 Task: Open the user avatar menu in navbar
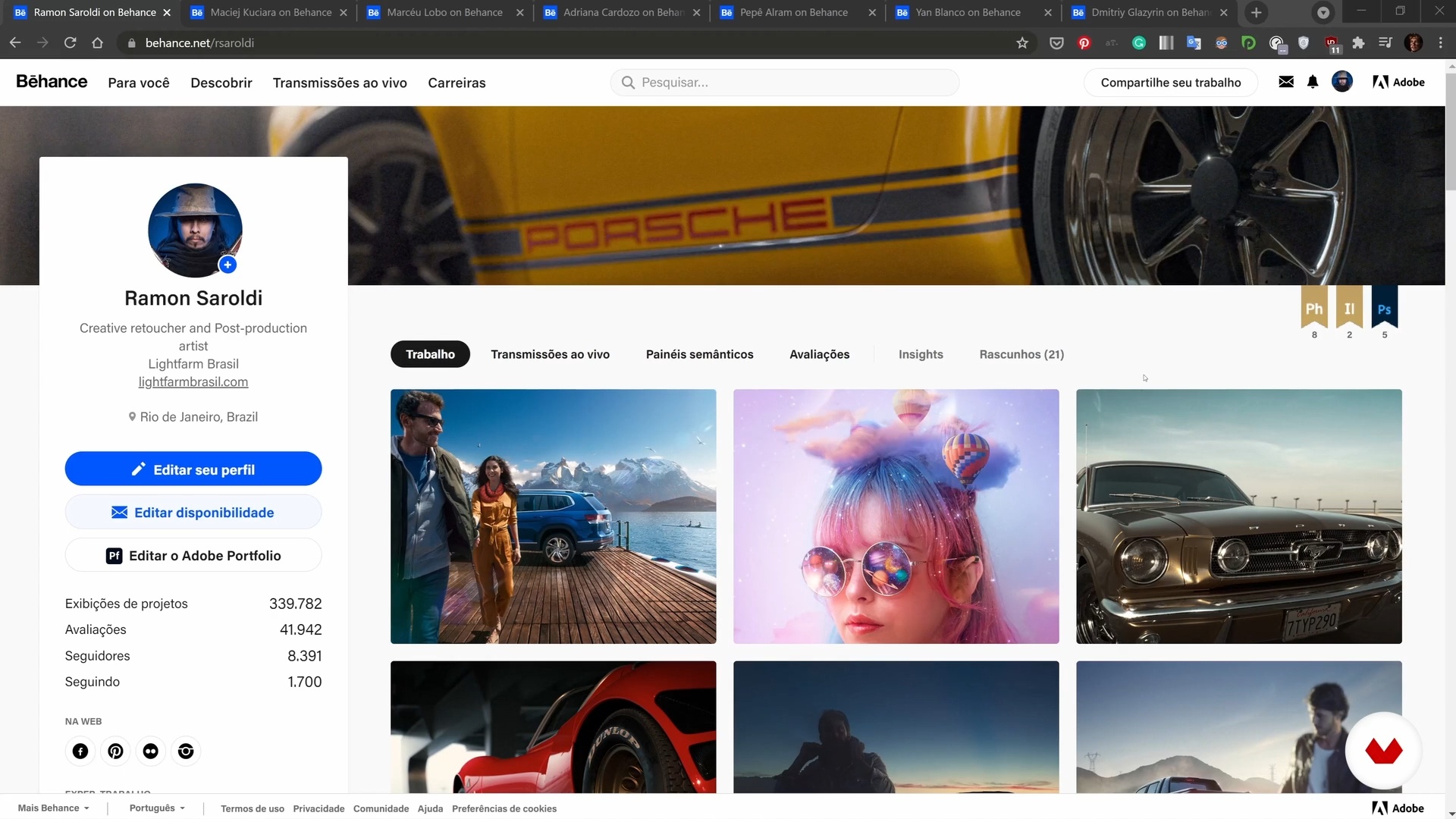tap(1342, 82)
